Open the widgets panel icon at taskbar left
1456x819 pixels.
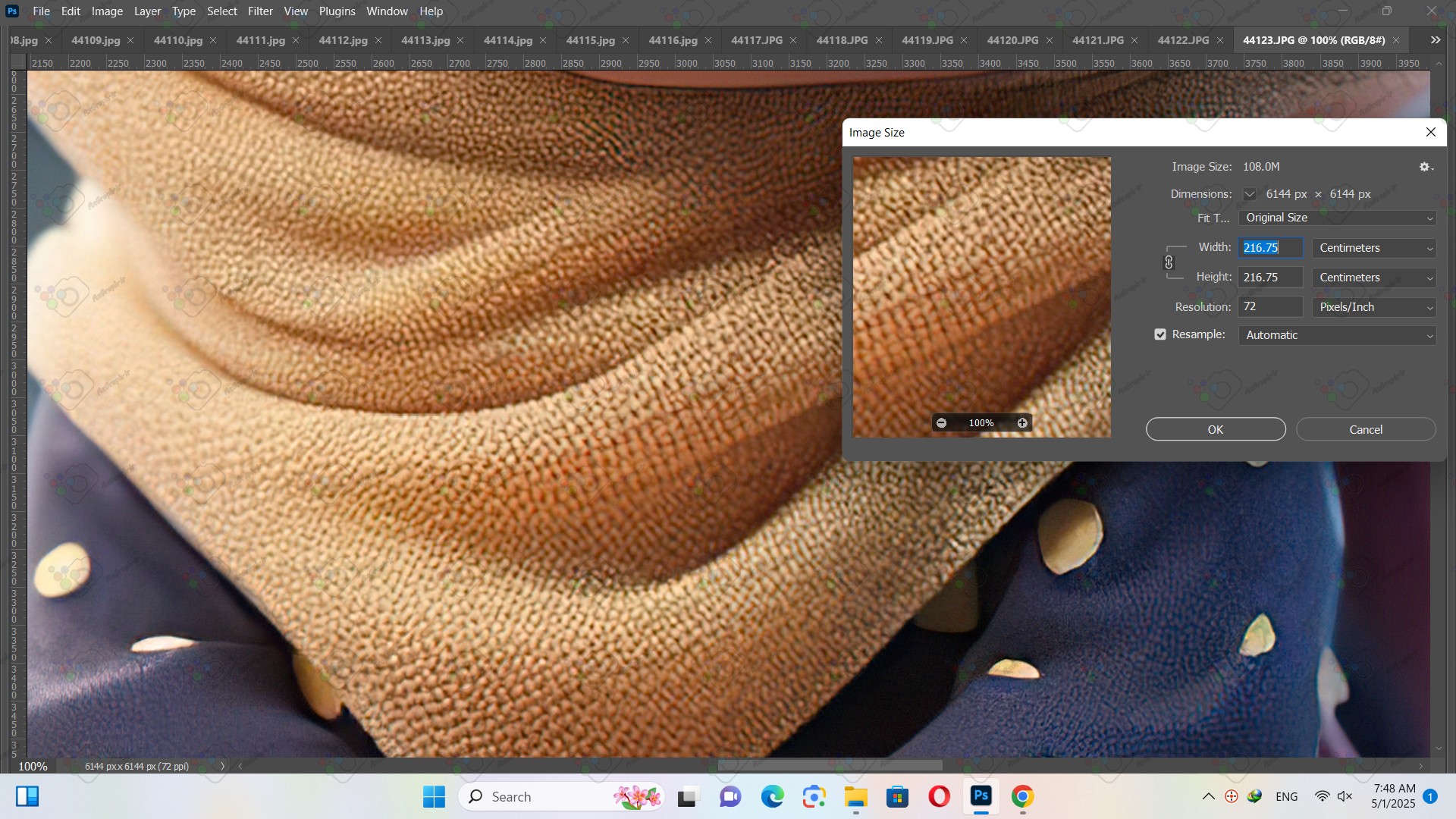pos(27,796)
